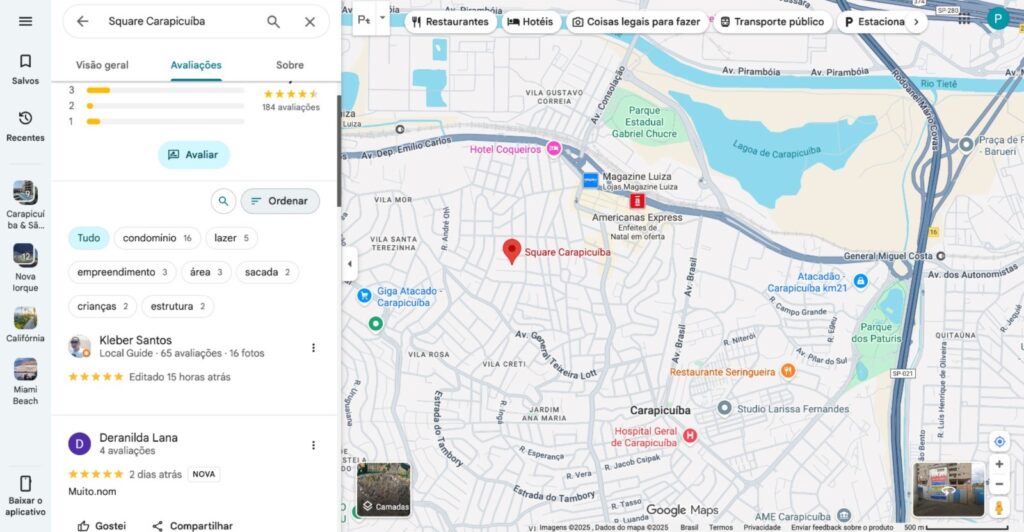The height and width of the screenshot is (532, 1024).
Task: Collapse the side panel arrow
Action: coord(349,265)
